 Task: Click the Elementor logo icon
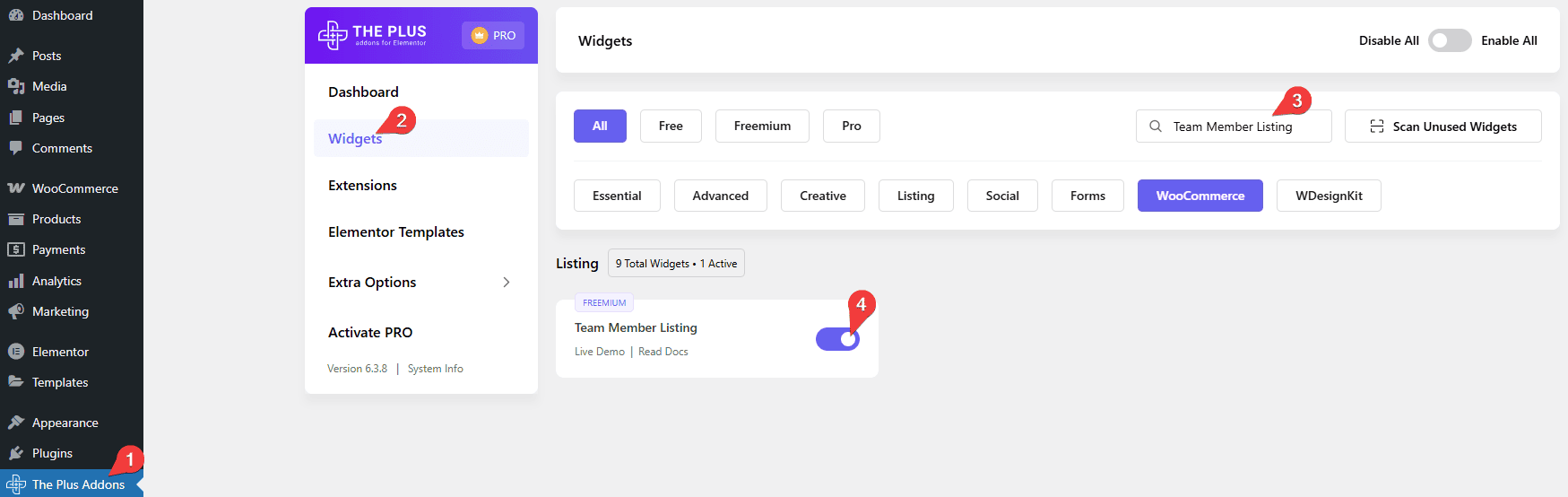click(x=16, y=352)
